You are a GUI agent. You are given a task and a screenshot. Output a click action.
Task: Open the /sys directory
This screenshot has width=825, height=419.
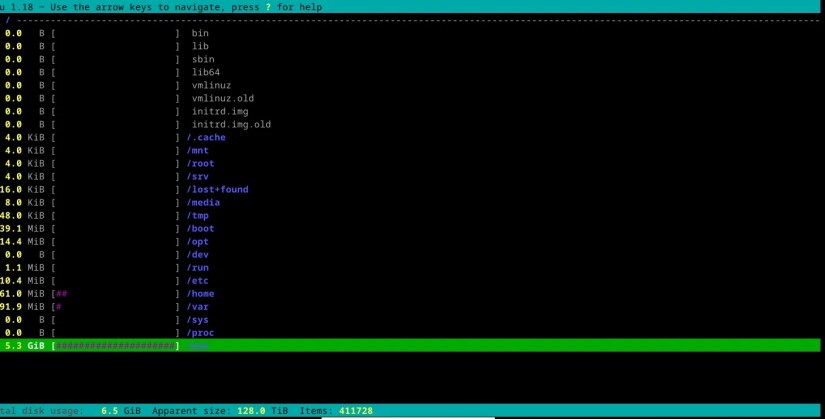click(198, 320)
